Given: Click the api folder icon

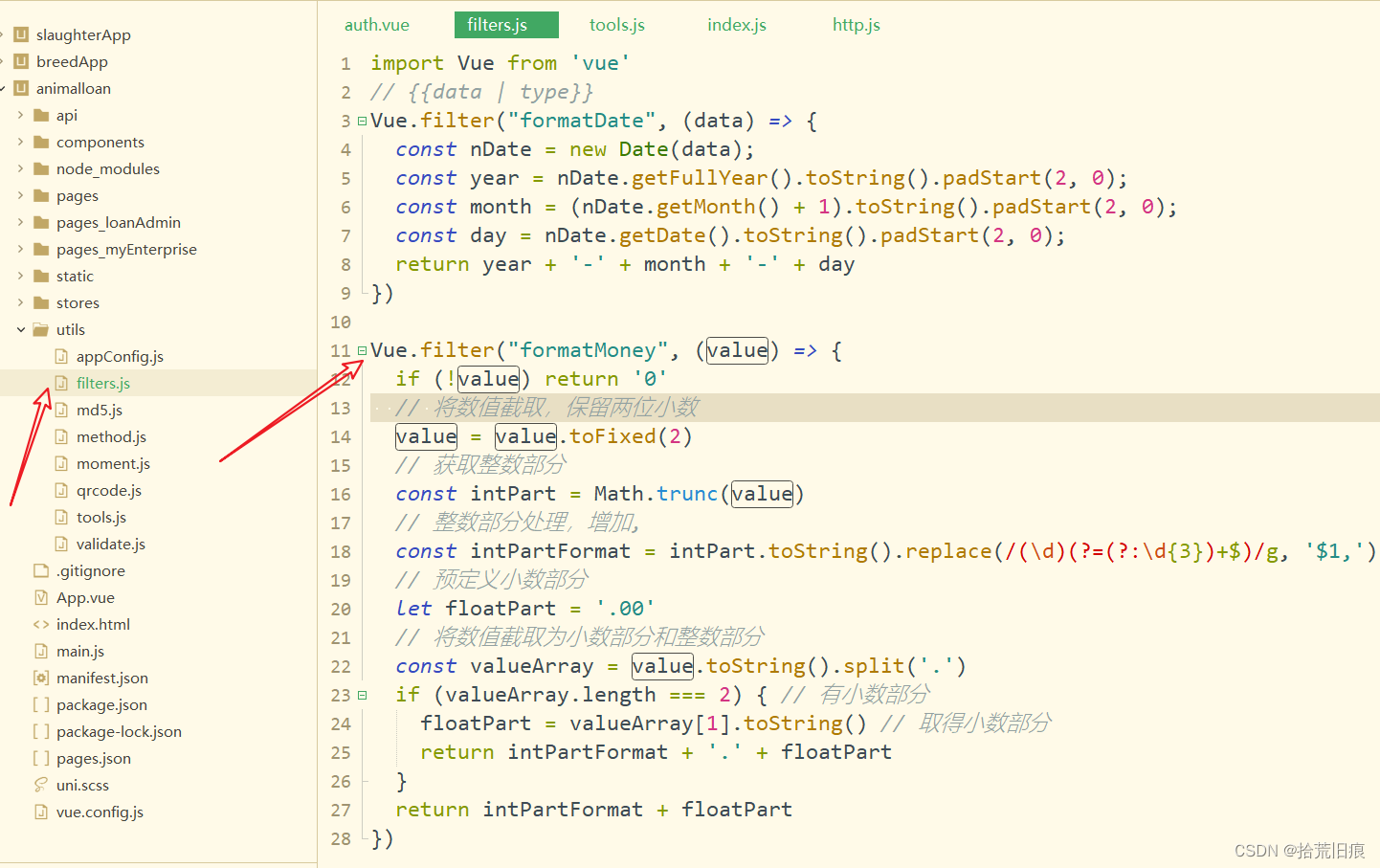Looking at the screenshot, I should tap(41, 115).
